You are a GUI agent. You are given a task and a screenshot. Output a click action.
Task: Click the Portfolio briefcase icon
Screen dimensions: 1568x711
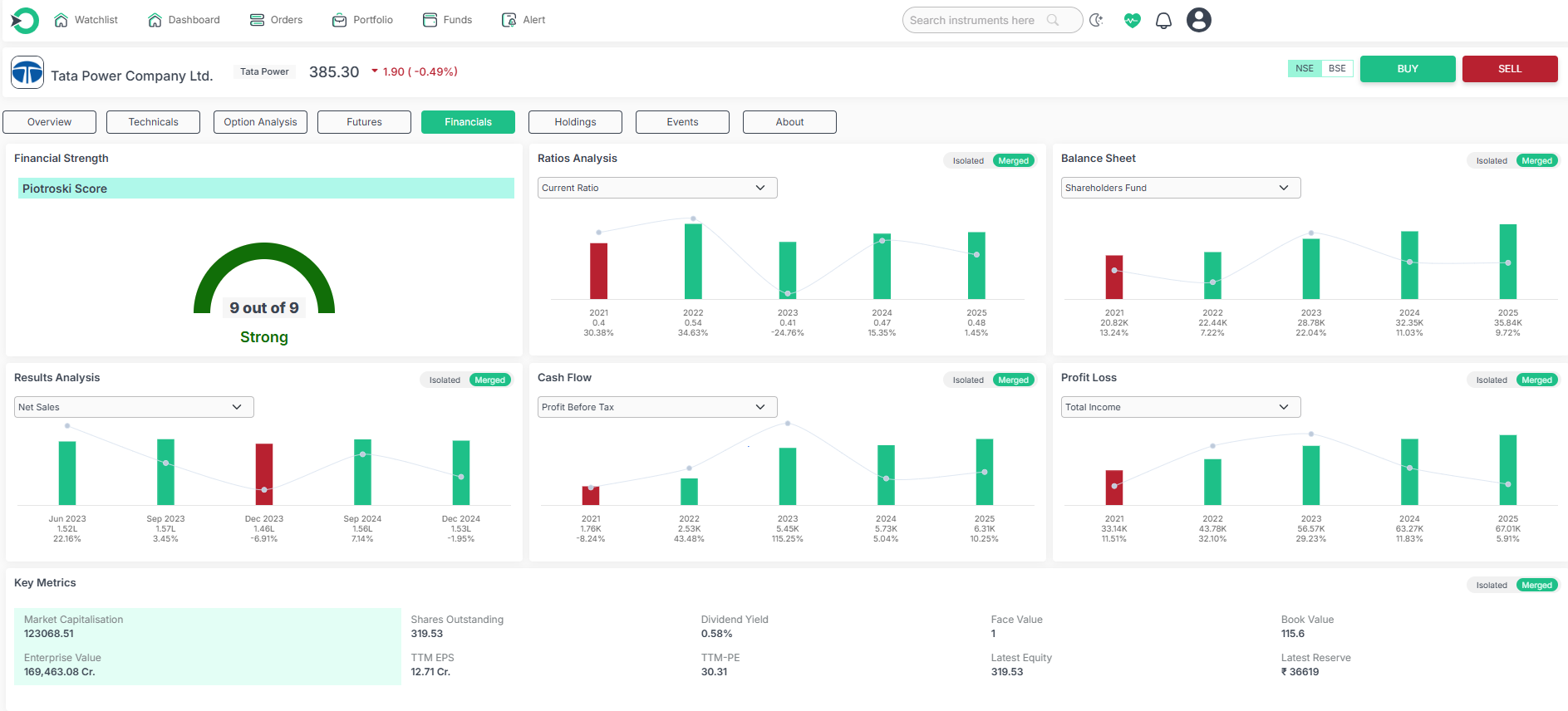coord(339,20)
